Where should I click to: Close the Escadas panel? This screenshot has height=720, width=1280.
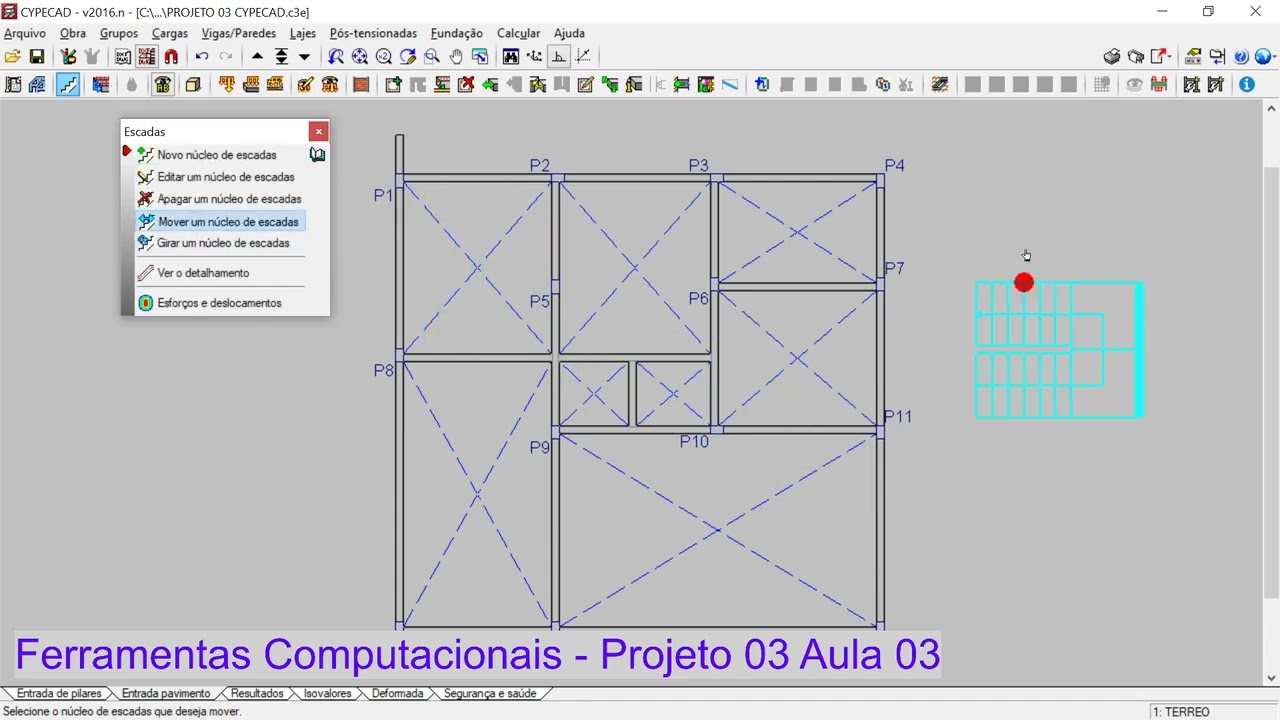pos(318,131)
